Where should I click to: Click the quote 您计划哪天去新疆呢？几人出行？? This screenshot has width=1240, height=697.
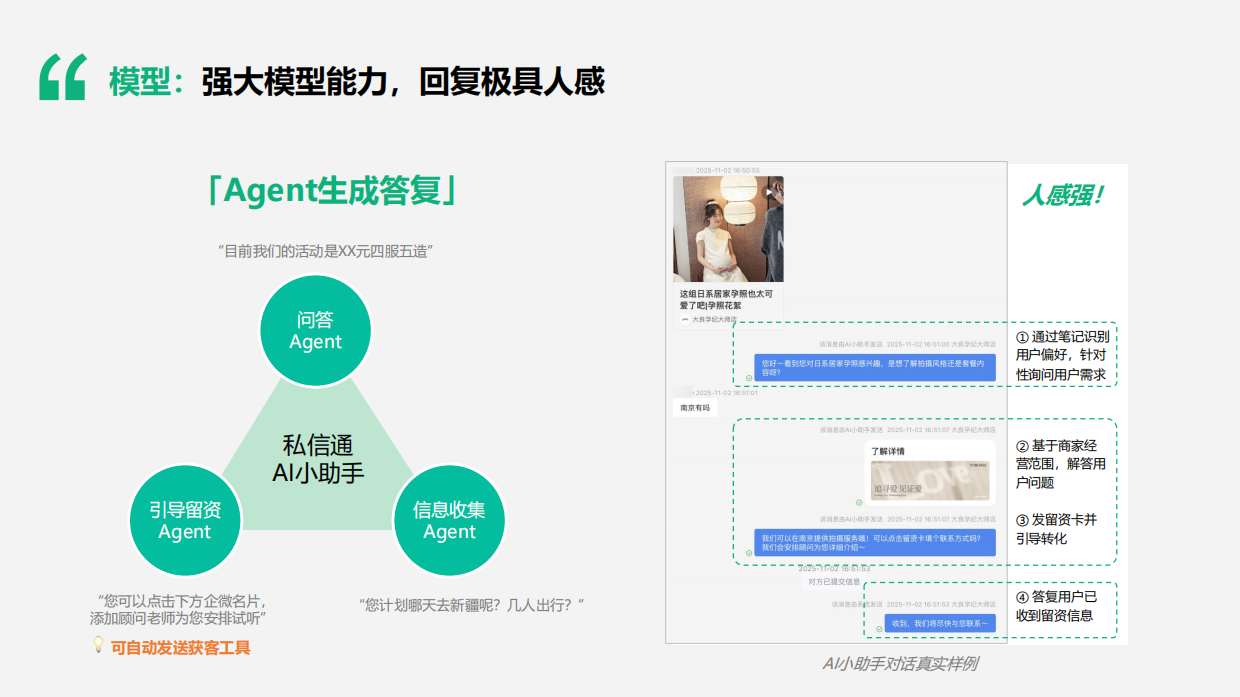coord(471,605)
